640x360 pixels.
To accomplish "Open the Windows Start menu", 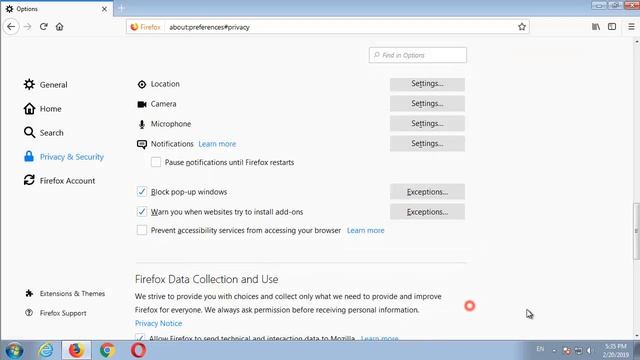I will point(14,350).
